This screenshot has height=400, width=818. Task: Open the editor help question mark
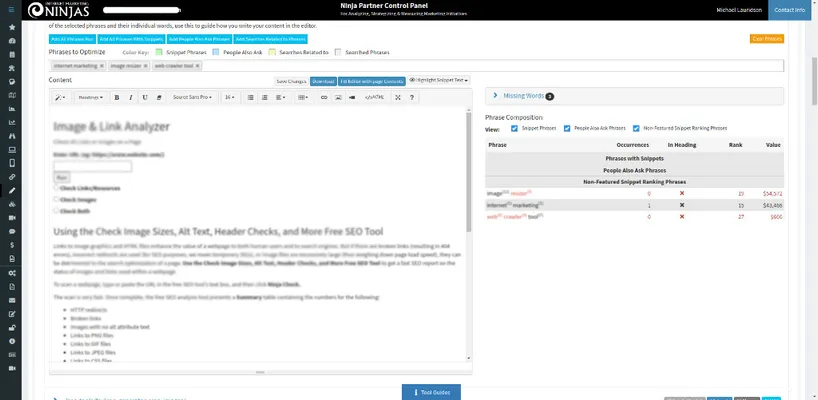pos(411,97)
